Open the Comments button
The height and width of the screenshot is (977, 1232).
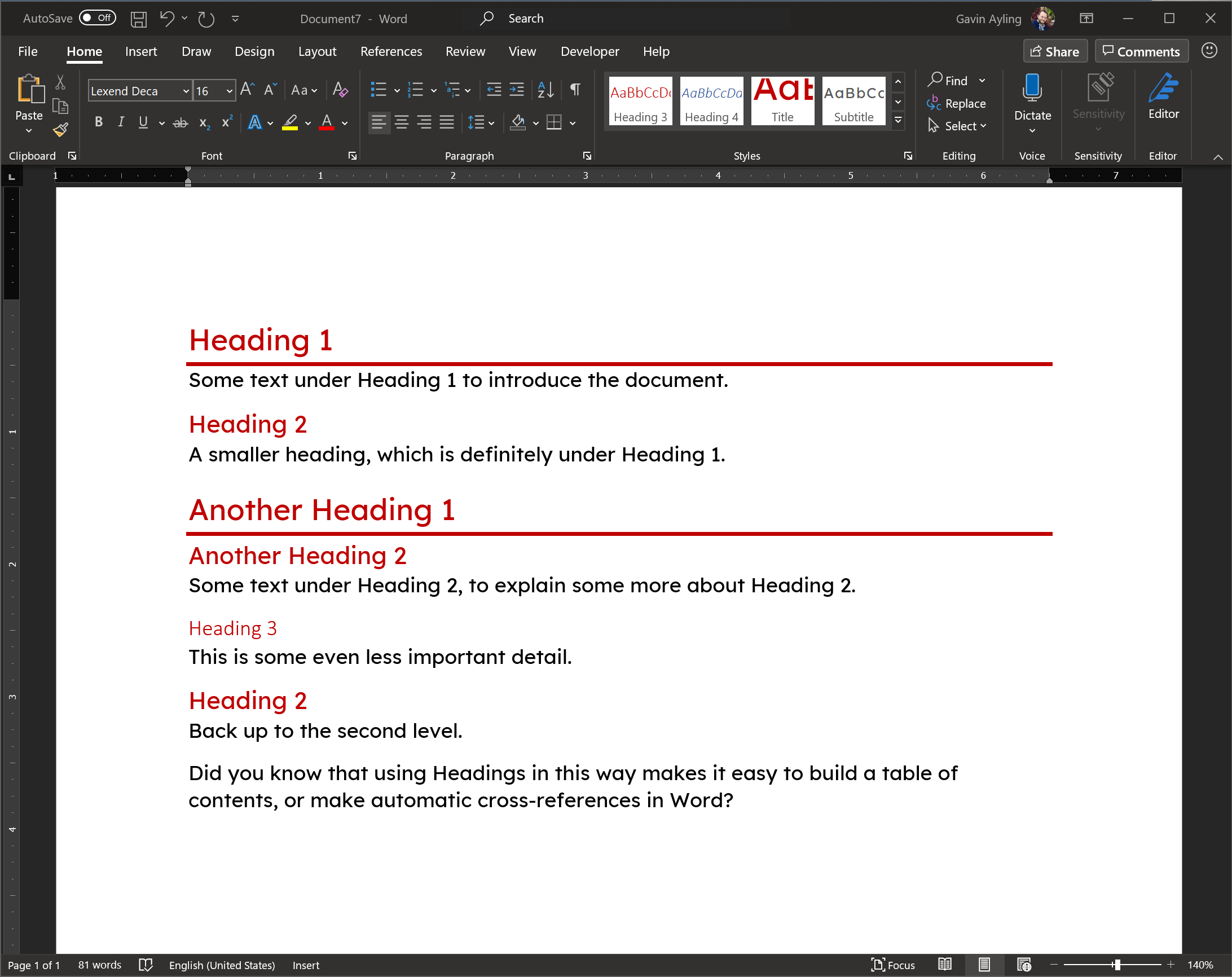(x=1141, y=51)
